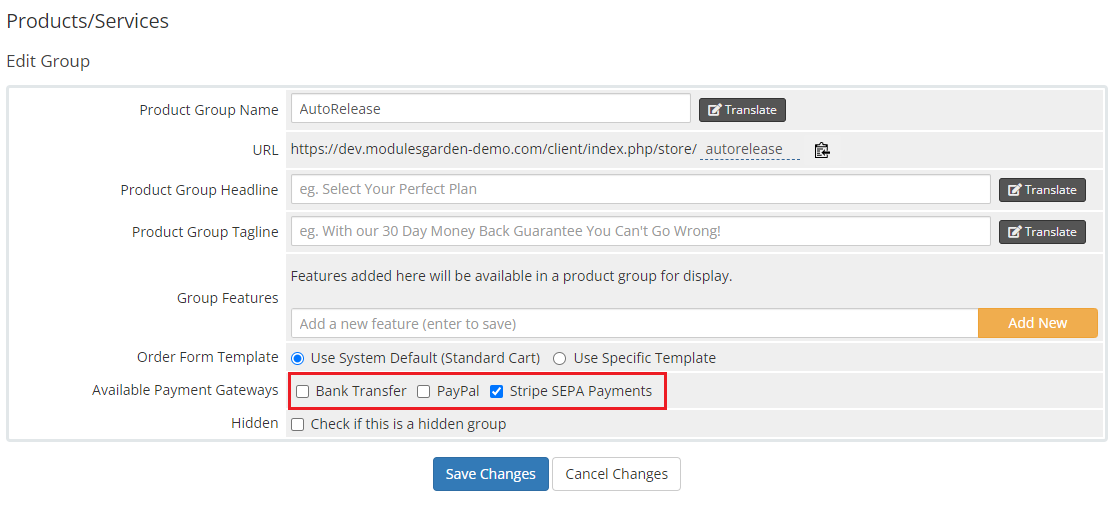The width and height of the screenshot is (1113, 518).
Task: Click the Add New feature button
Action: coord(1038,323)
